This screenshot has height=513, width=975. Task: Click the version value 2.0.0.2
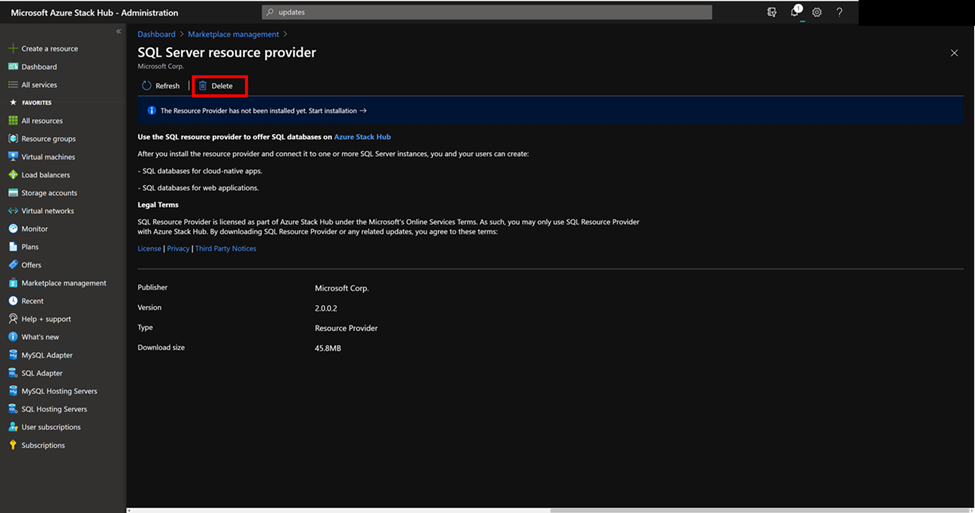(326, 308)
